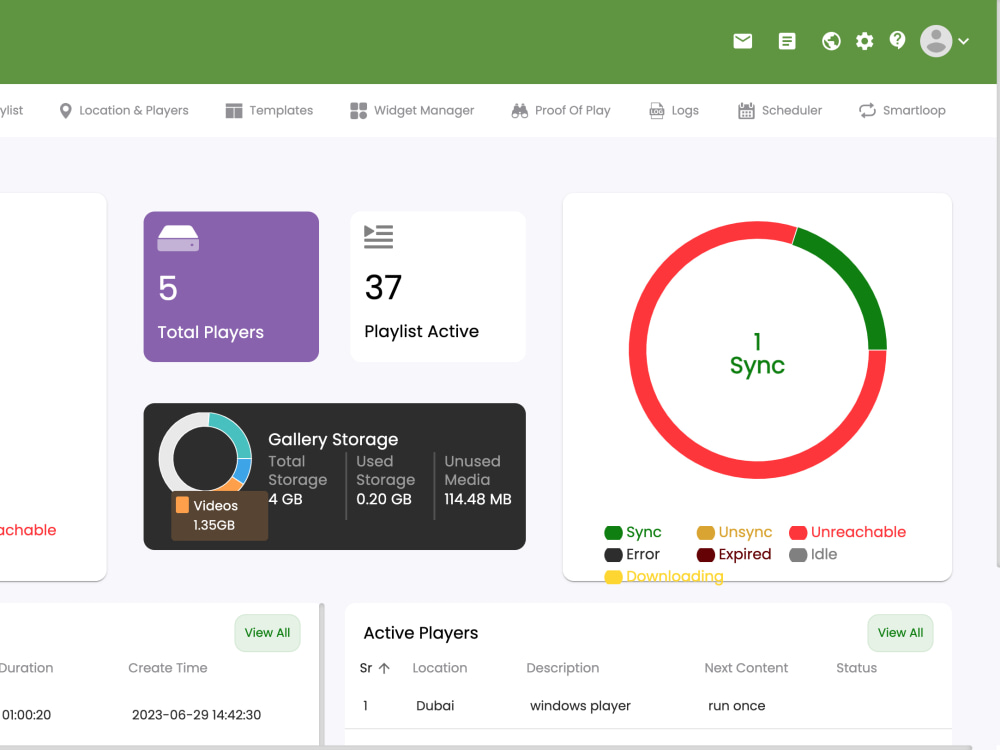This screenshot has width=1000, height=750.
Task: Open the settings gear
Action: tap(864, 41)
